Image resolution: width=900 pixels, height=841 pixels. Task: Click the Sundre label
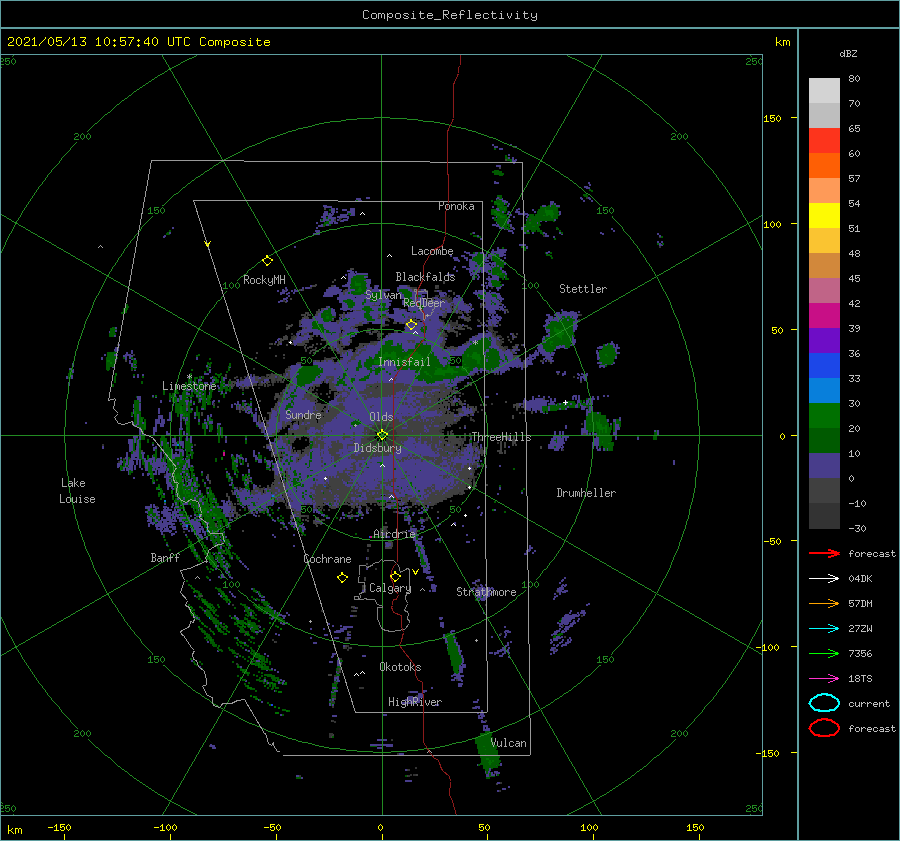point(303,414)
